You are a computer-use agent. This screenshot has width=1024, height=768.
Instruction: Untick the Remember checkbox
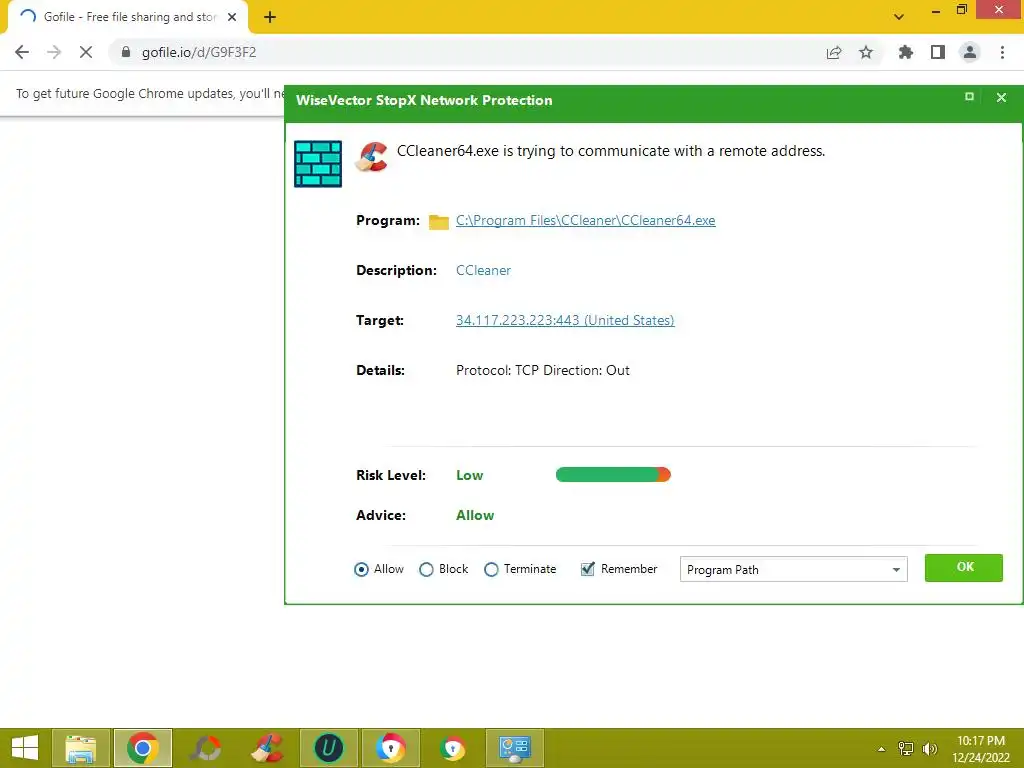588,569
